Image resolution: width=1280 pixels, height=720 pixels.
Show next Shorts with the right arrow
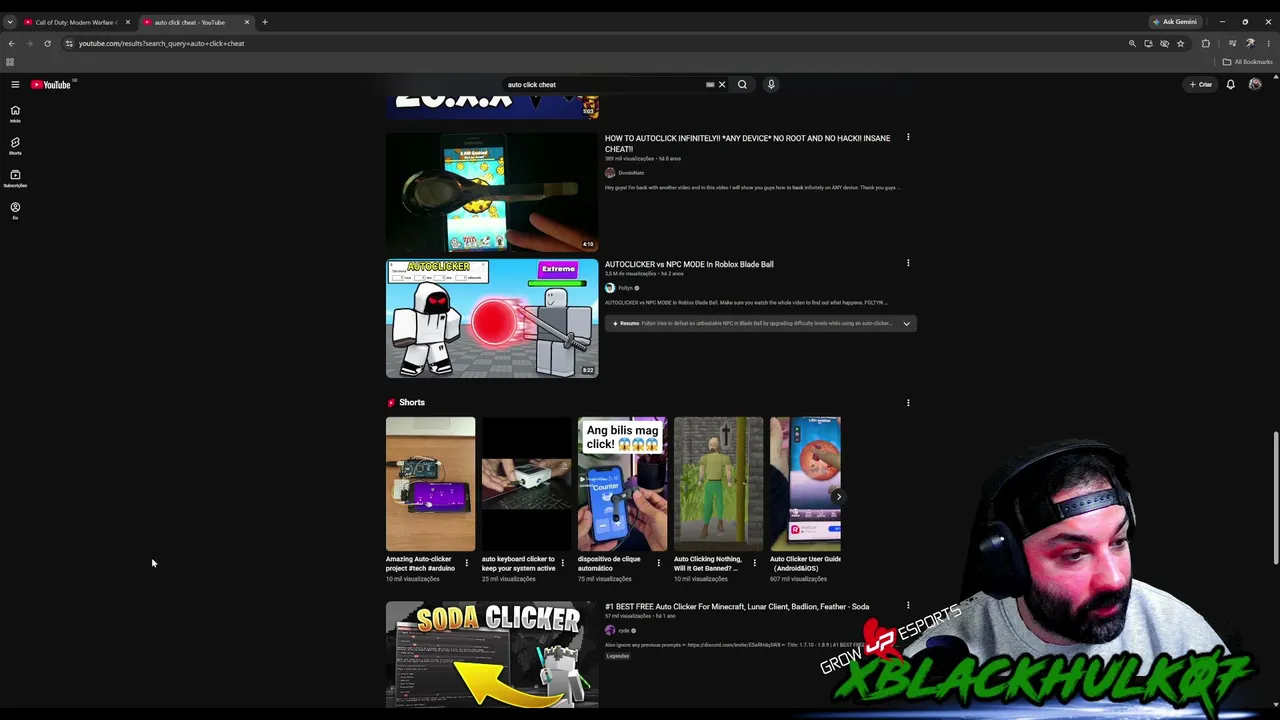click(x=838, y=497)
